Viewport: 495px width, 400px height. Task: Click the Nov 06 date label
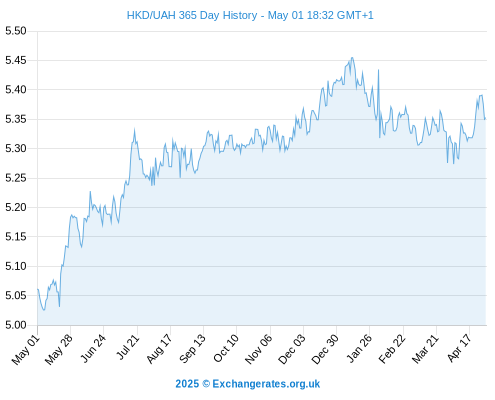tap(258, 349)
